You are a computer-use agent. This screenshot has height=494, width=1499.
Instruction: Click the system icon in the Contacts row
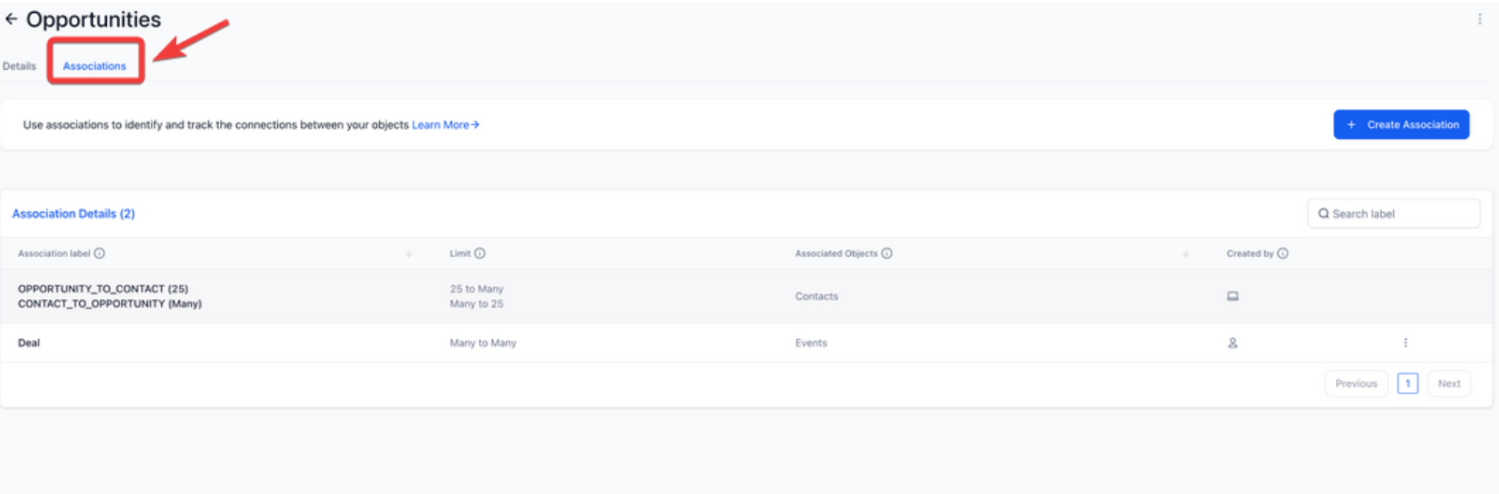pos(1233,297)
